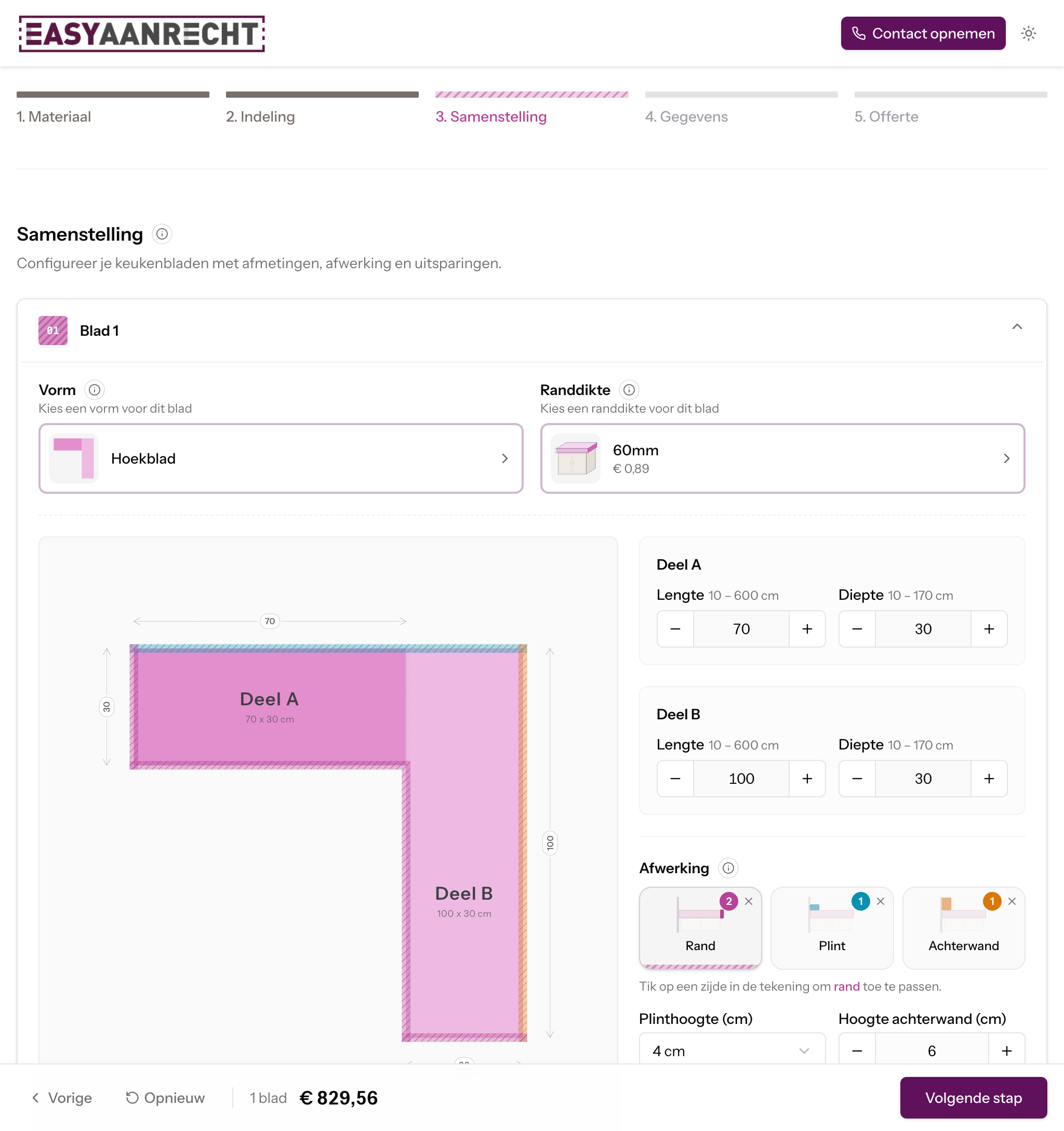Open the Vorm selector via its chevron

coord(504,458)
